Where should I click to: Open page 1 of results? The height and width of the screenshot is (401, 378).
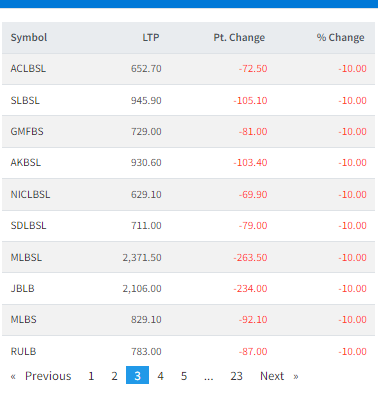91,376
